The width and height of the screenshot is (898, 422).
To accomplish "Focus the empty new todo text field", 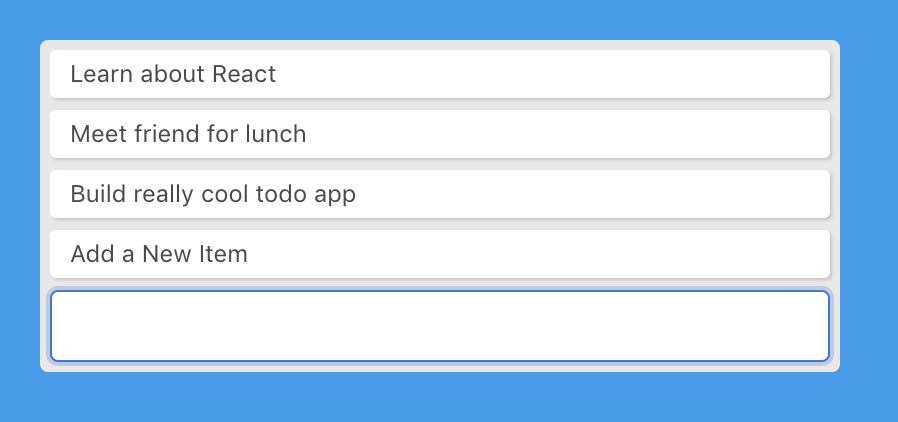I will tap(440, 326).
